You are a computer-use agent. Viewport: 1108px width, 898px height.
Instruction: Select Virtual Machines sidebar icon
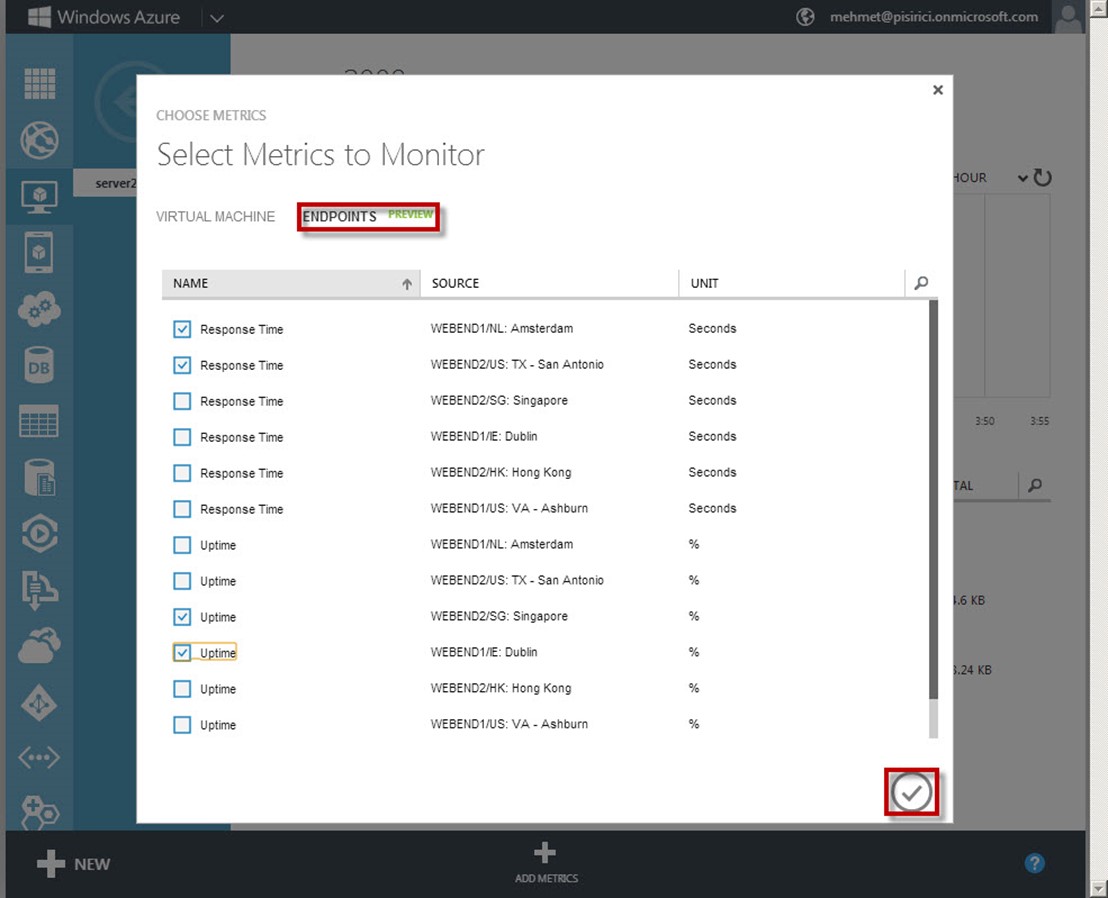40,197
